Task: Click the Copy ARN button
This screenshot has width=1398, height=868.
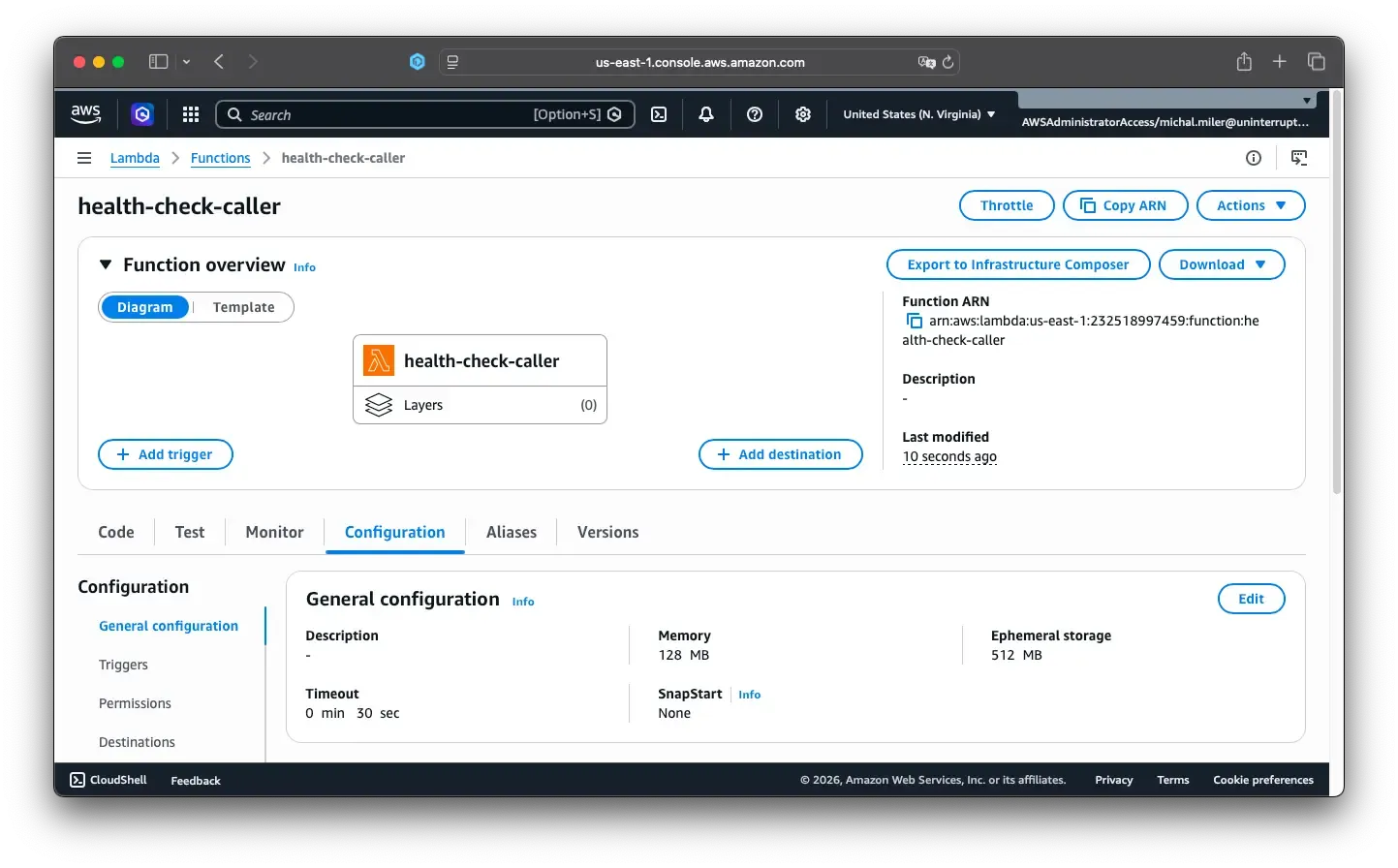Action: (x=1125, y=205)
